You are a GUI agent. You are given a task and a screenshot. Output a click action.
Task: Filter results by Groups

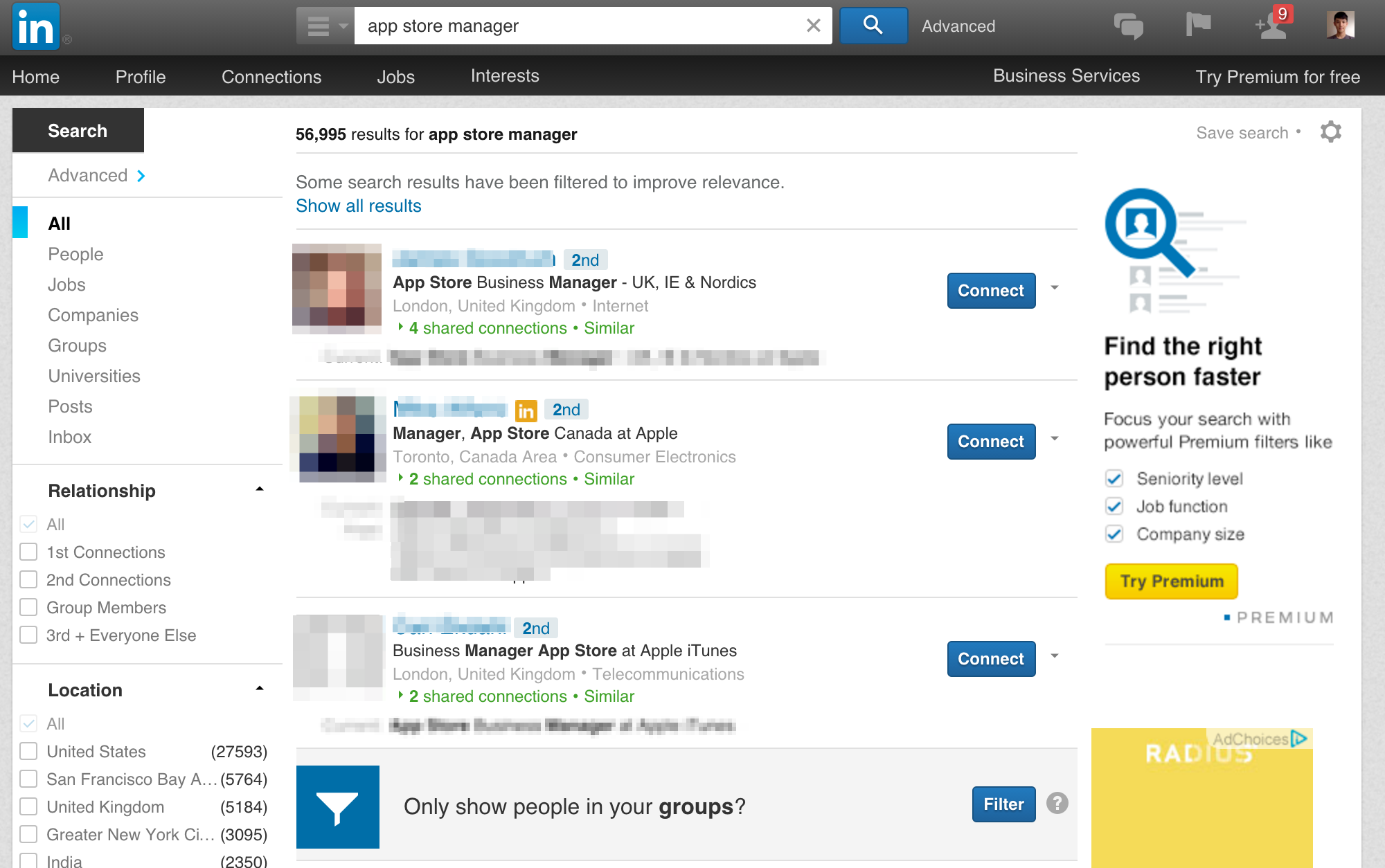click(77, 345)
